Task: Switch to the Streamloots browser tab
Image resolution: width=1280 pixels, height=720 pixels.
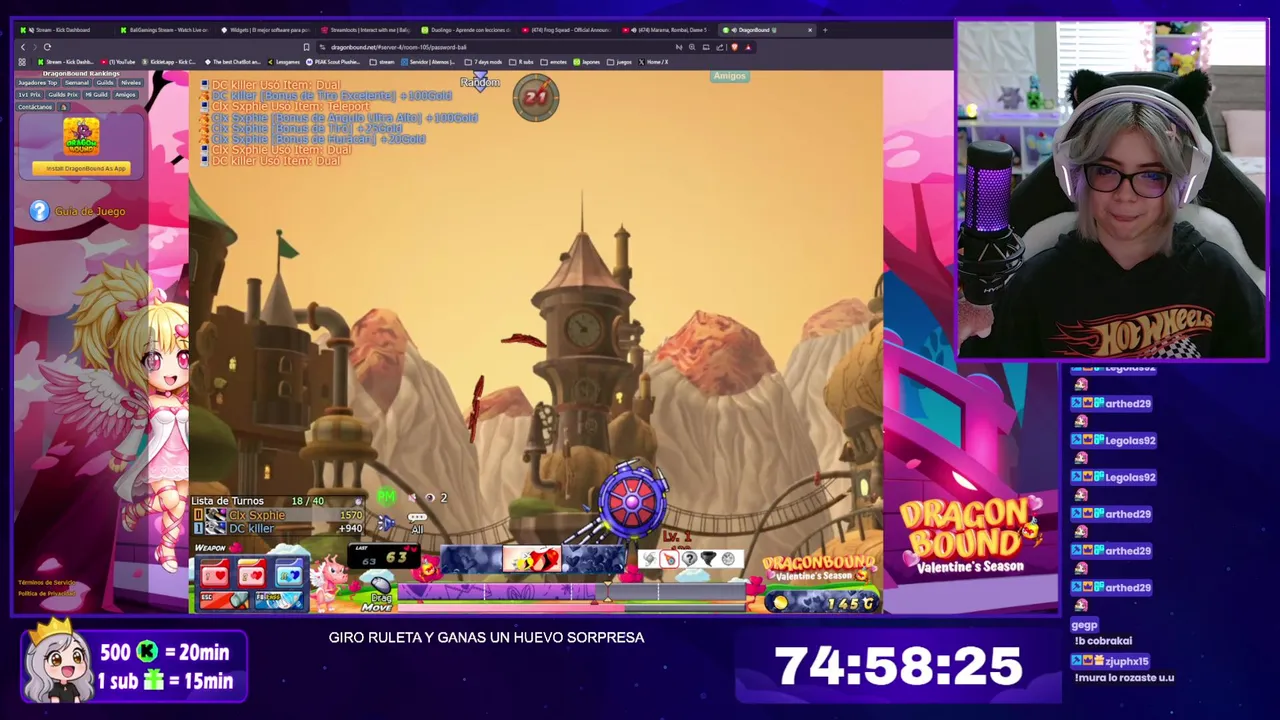Action: [x=366, y=30]
